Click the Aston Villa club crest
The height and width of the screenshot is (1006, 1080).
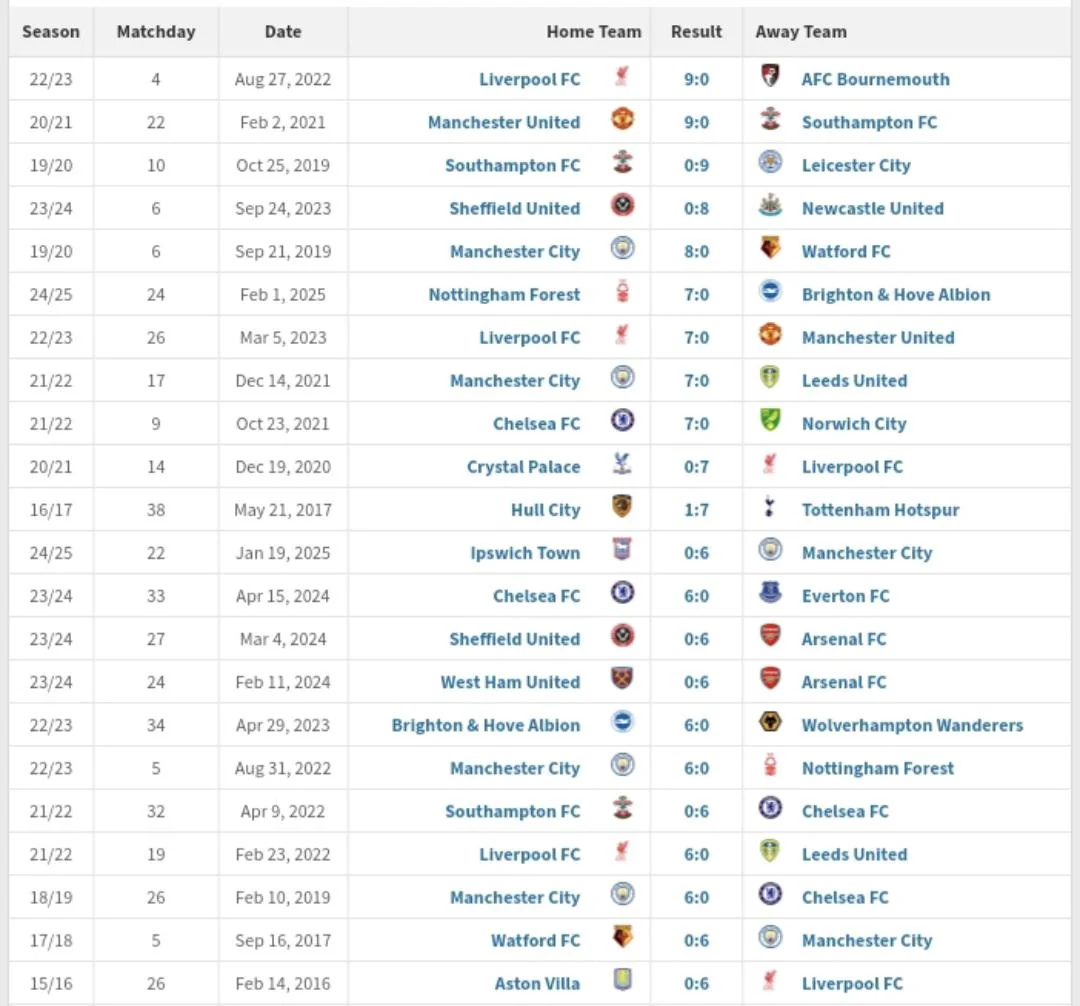[x=622, y=980]
